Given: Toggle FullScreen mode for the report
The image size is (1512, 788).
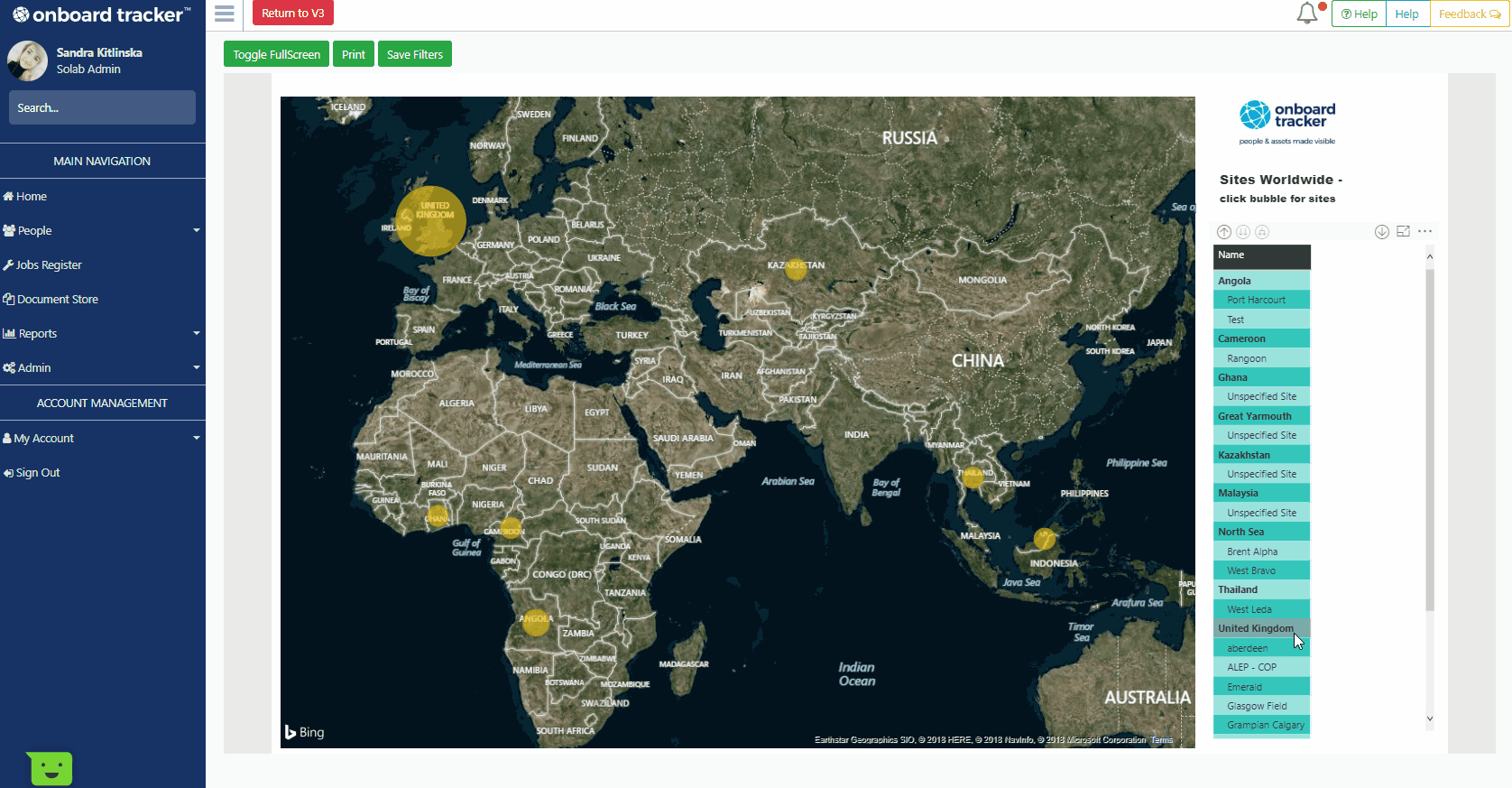Looking at the screenshot, I should (276, 54).
